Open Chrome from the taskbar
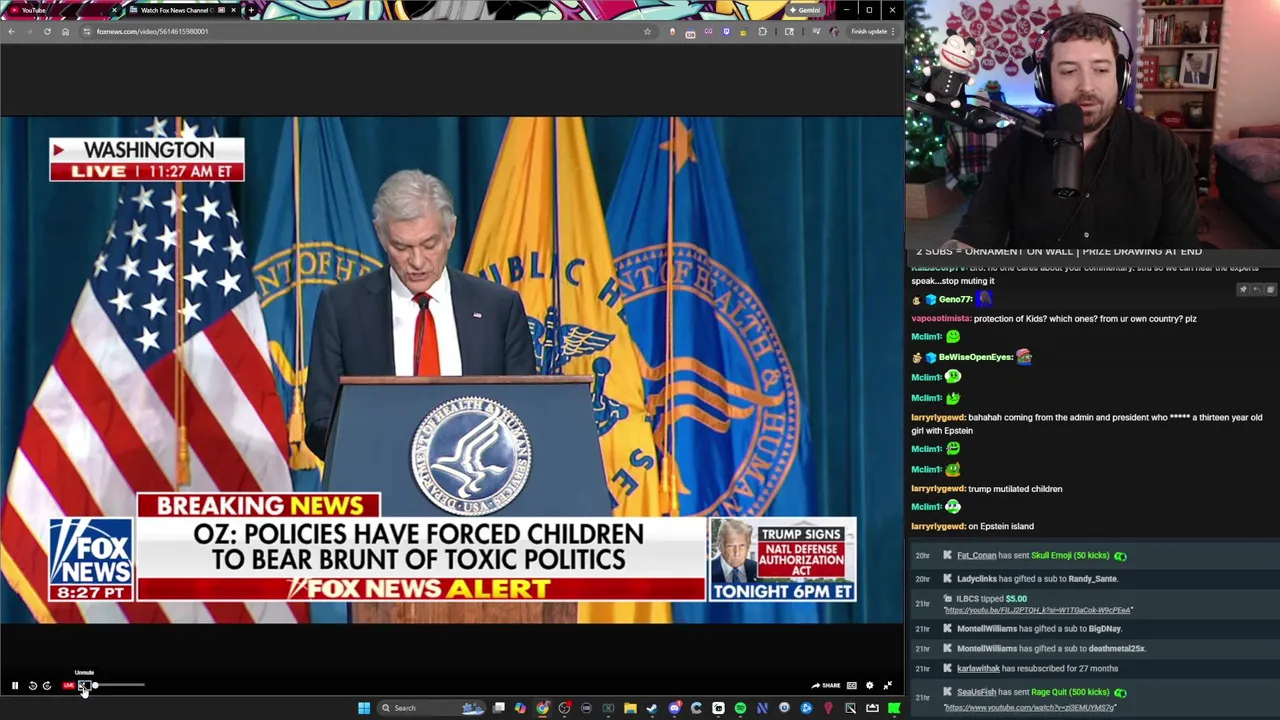The image size is (1280, 720). [542, 708]
